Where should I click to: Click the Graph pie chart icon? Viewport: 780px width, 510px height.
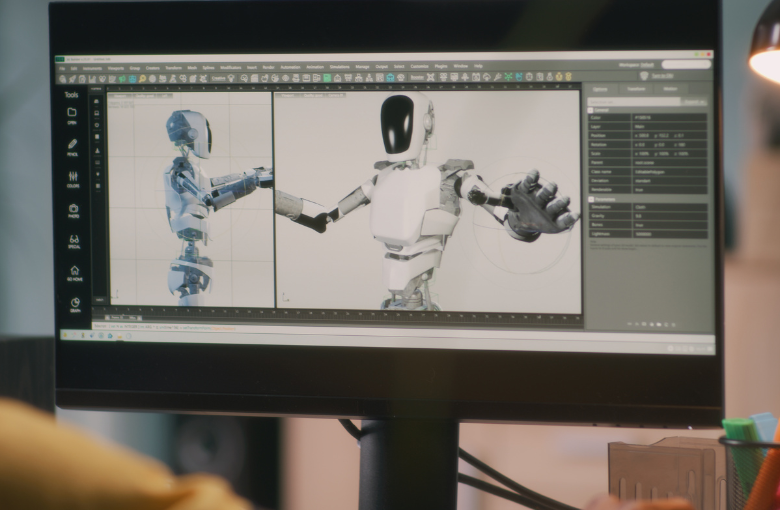pos(75,302)
